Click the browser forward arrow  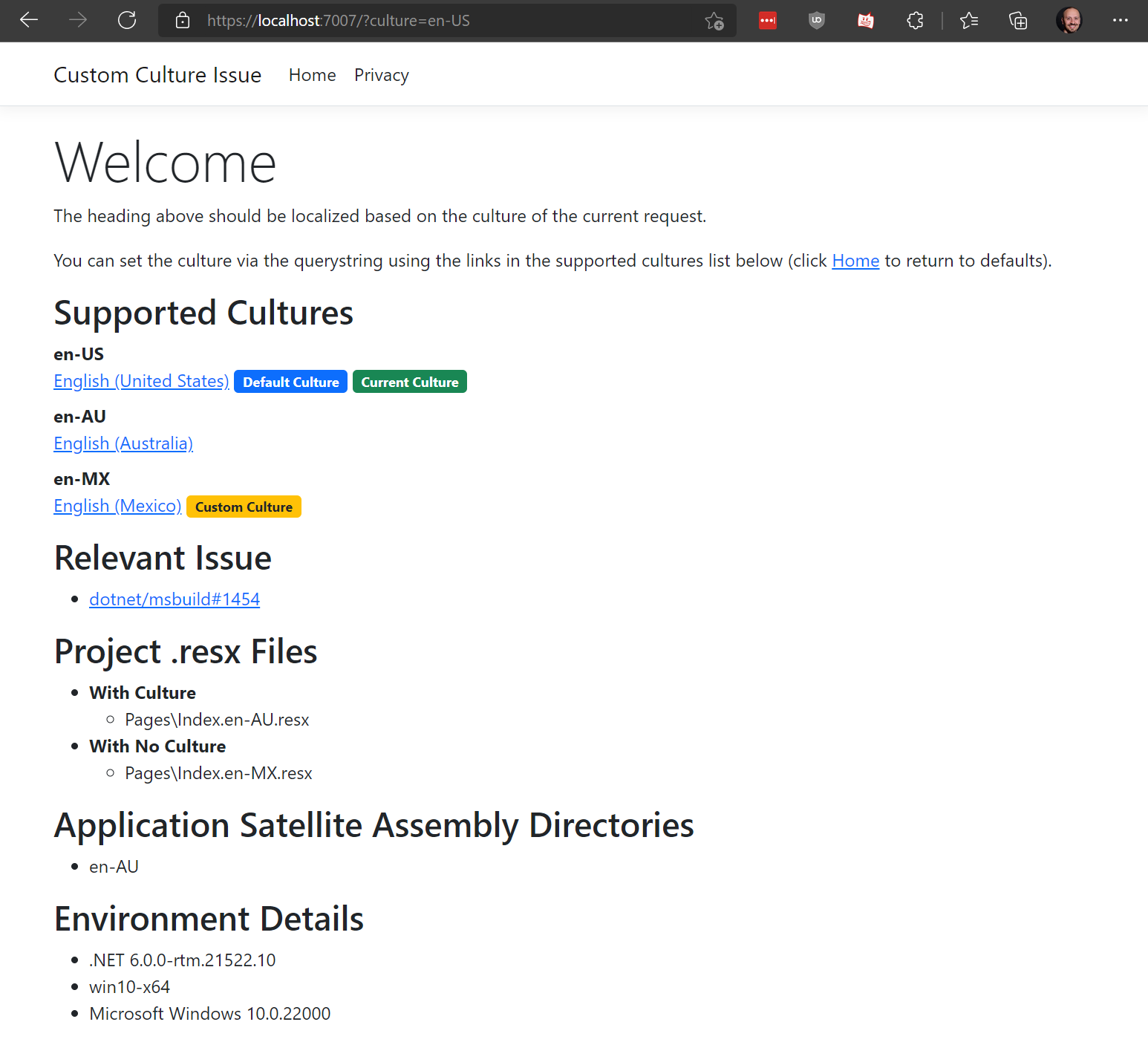pos(78,20)
